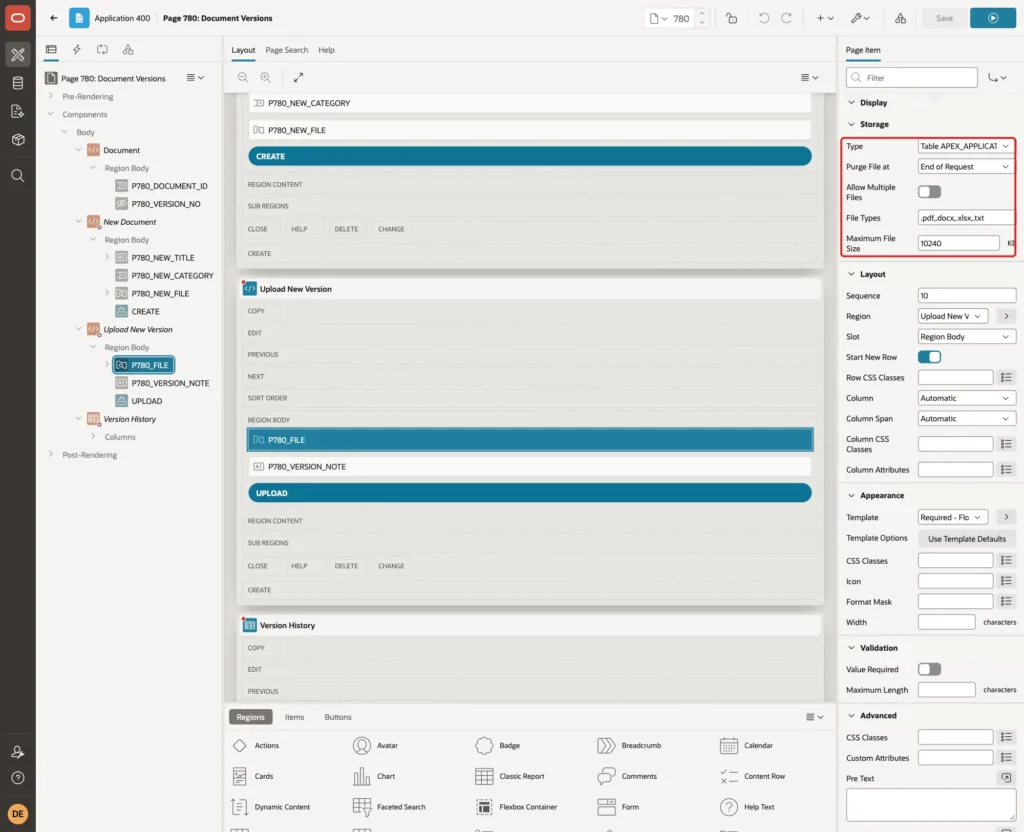This screenshot has height=832, width=1024.
Task: Open Shared Components tab in tree panel
Action: tap(128, 50)
